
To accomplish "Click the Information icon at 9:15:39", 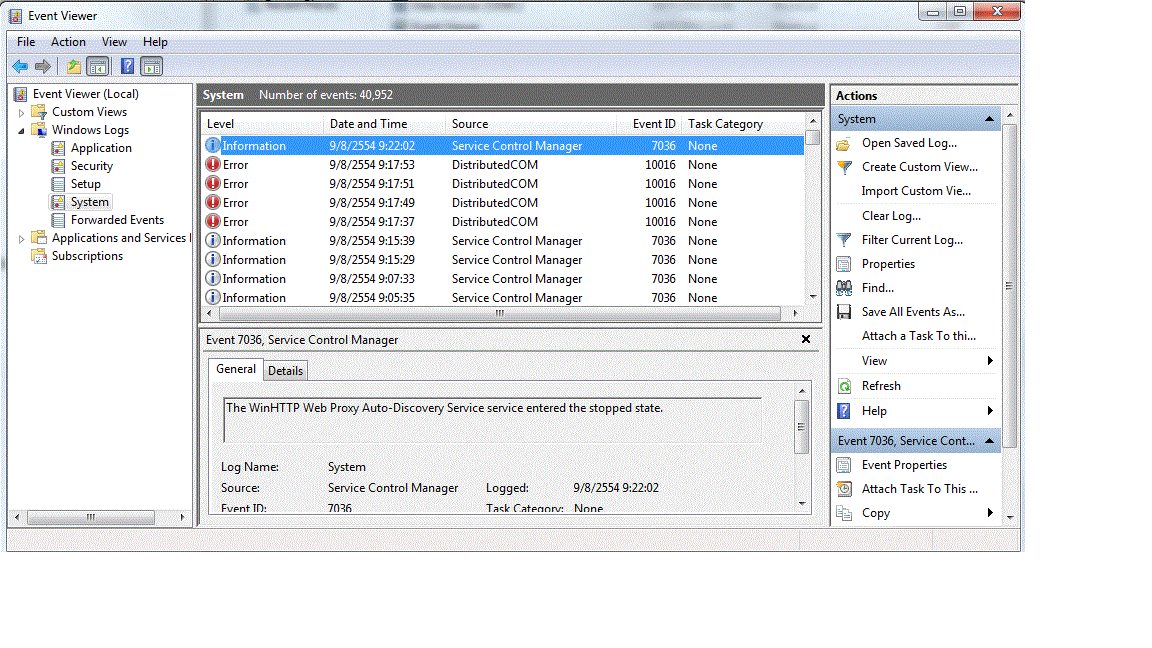I will [213, 241].
